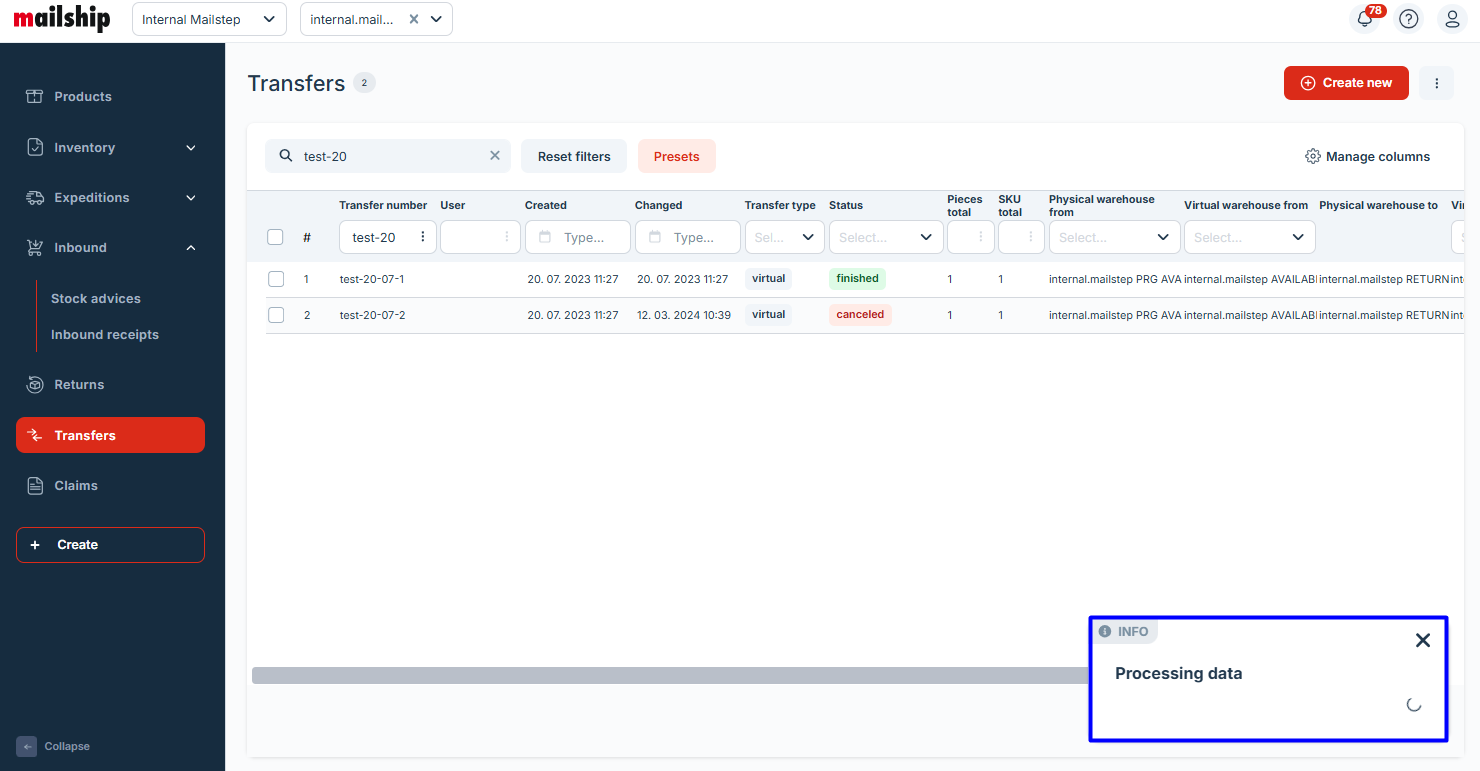Open the notifications bell icon
The height and width of the screenshot is (771, 1480).
(1365, 19)
